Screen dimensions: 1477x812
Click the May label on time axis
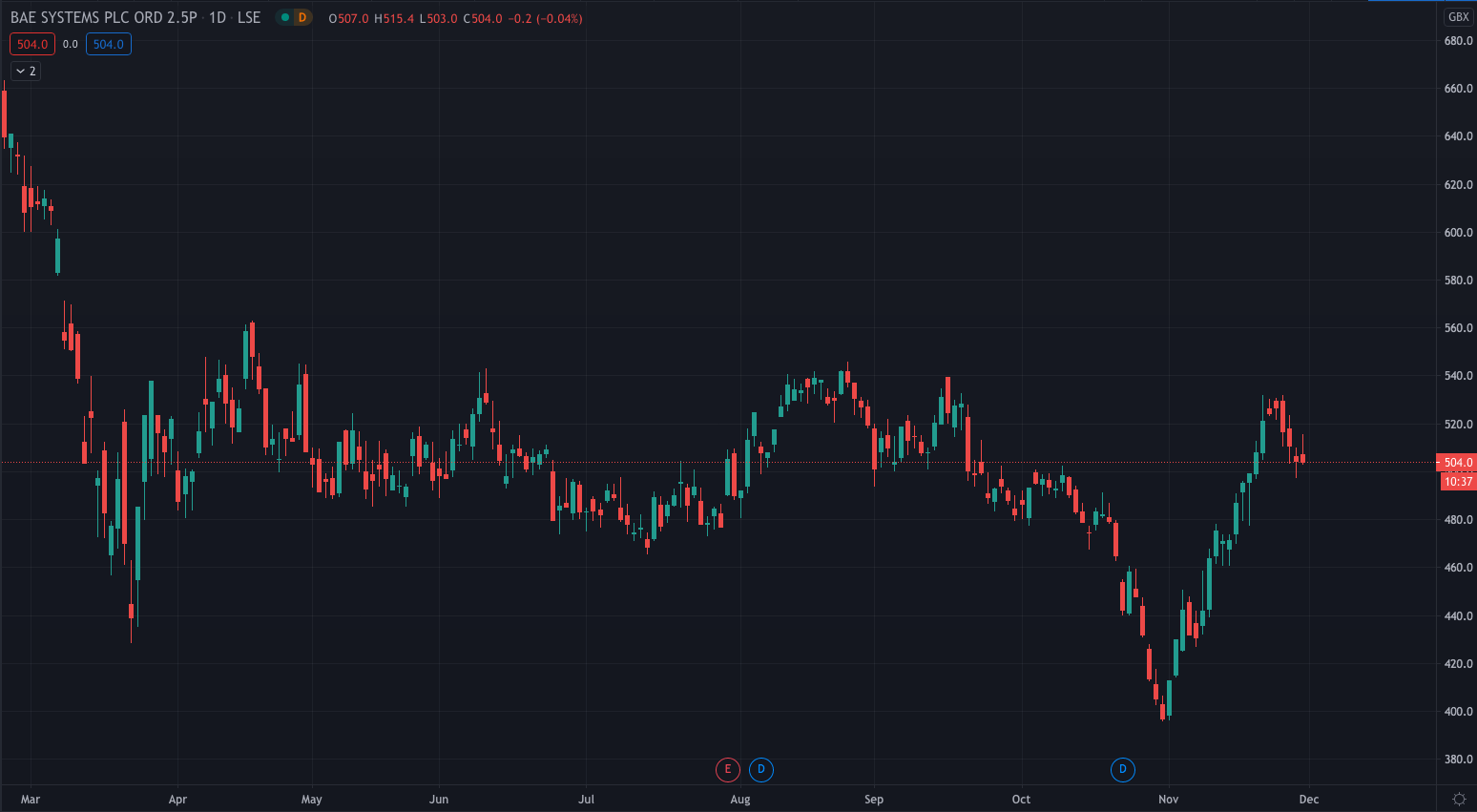pos(312,800)
